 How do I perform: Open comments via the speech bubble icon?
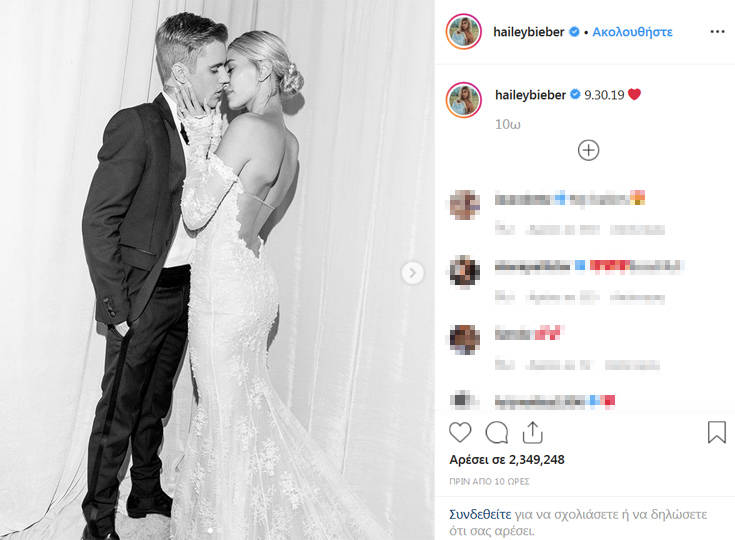tap(496, 432)
